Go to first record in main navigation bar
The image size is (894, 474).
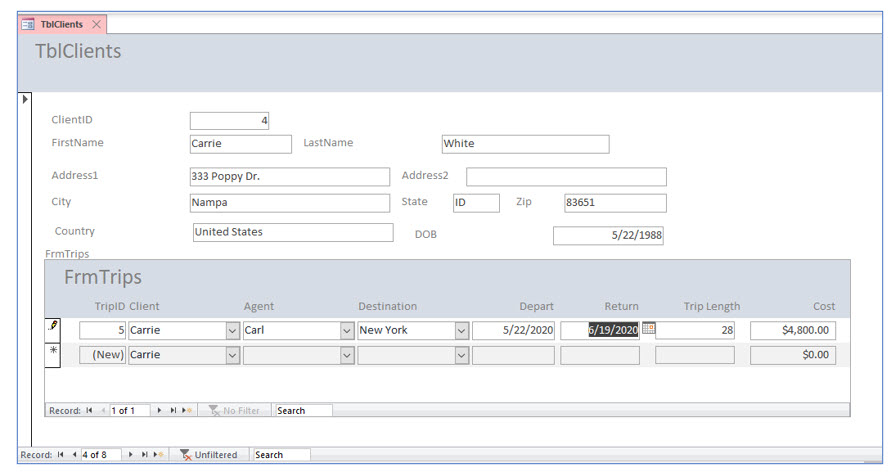pos(60,455)
